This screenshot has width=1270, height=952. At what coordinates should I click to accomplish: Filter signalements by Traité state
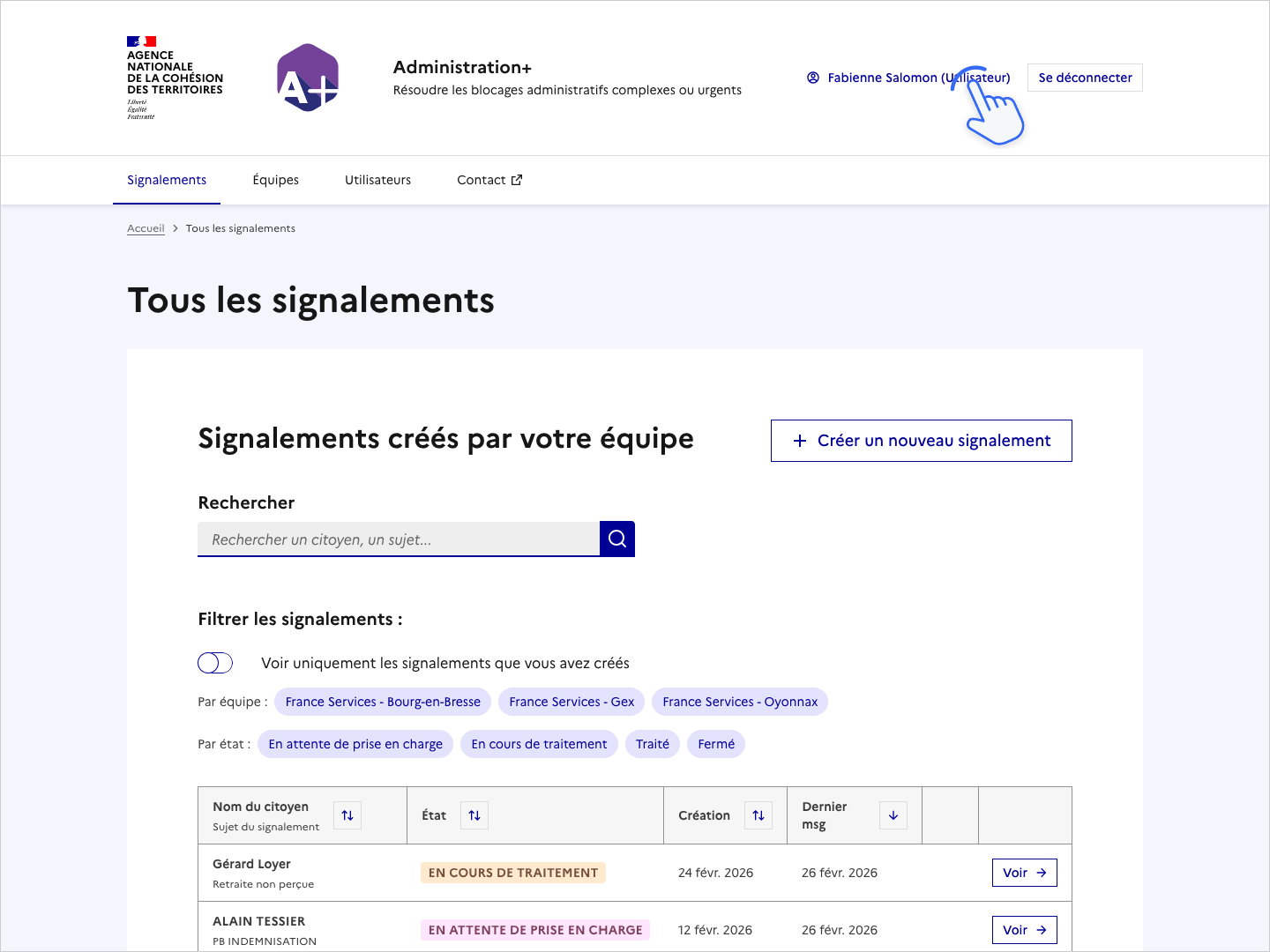652,744
